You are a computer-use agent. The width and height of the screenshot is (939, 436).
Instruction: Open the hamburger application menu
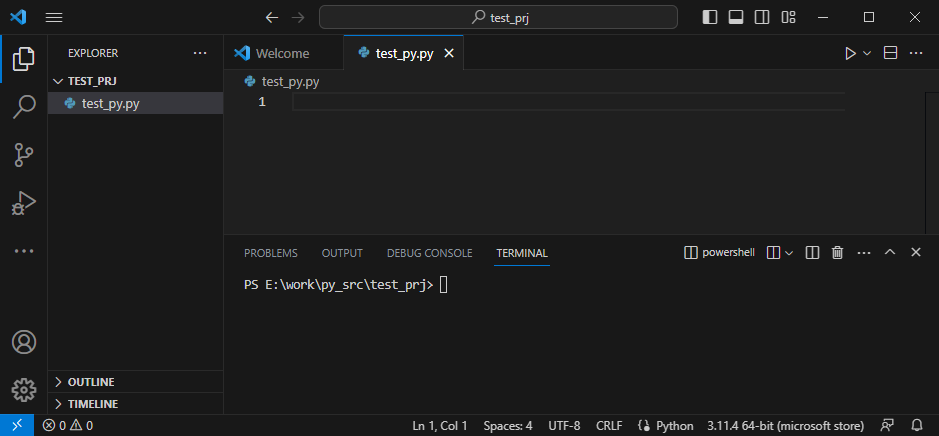(x=54, y=17)
